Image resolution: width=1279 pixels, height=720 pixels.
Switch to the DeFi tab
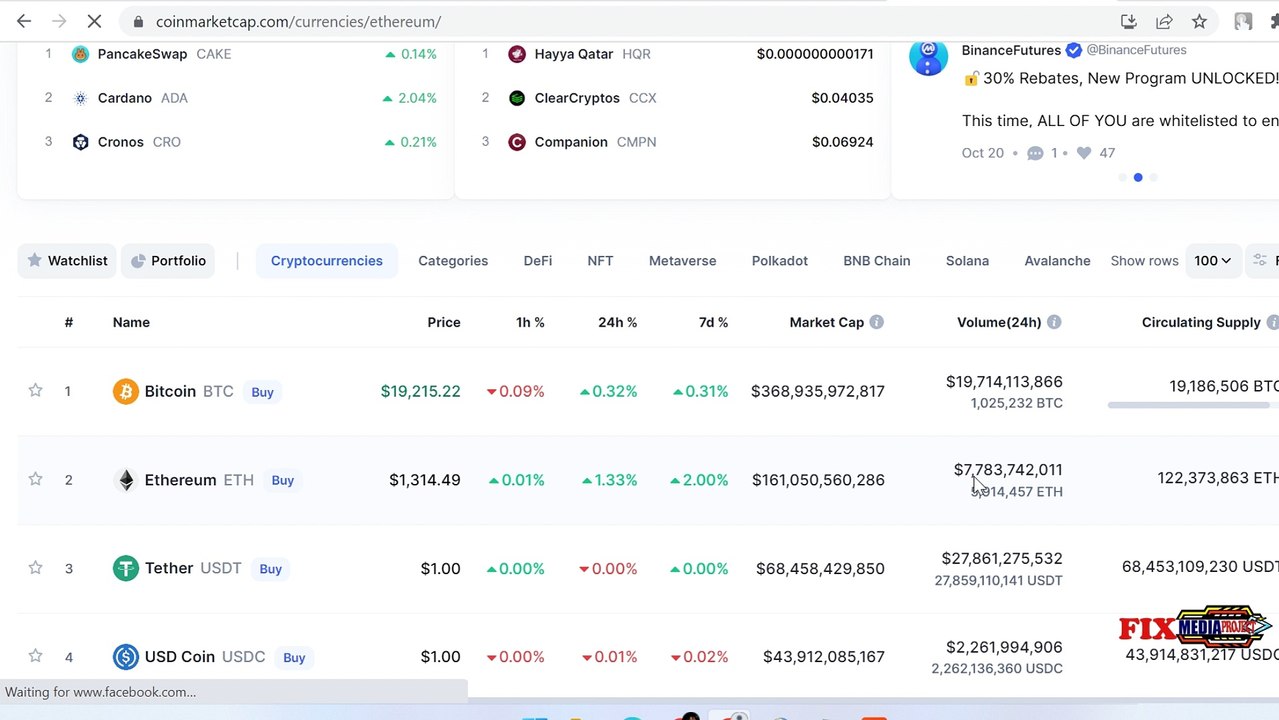coord(537,261)
